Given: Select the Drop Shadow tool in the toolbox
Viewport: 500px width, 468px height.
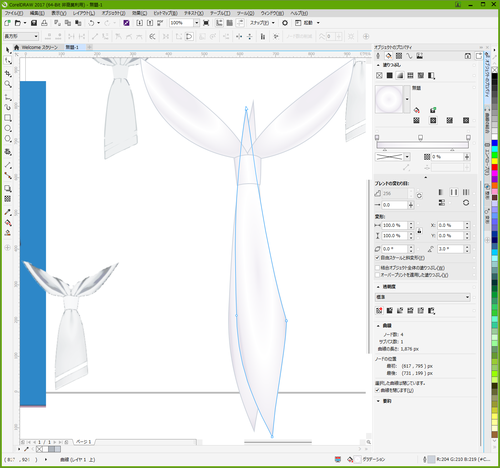Looking at the screenshot, I should point(8,189).
